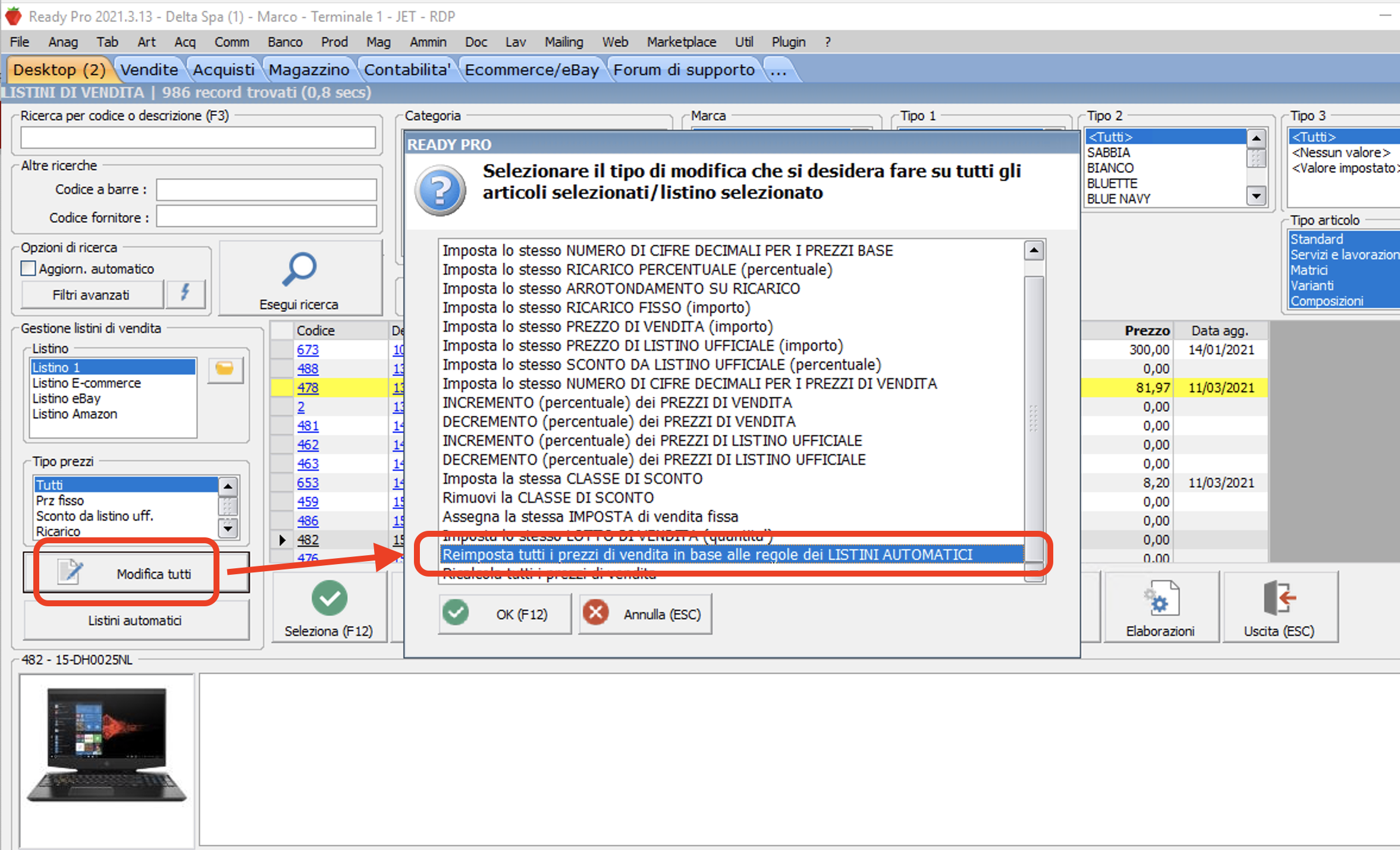This screenshot has width=1400, height=850.
Task: Click scrollbar thumb in dialog options list
Action: [x=1034, y=418]
